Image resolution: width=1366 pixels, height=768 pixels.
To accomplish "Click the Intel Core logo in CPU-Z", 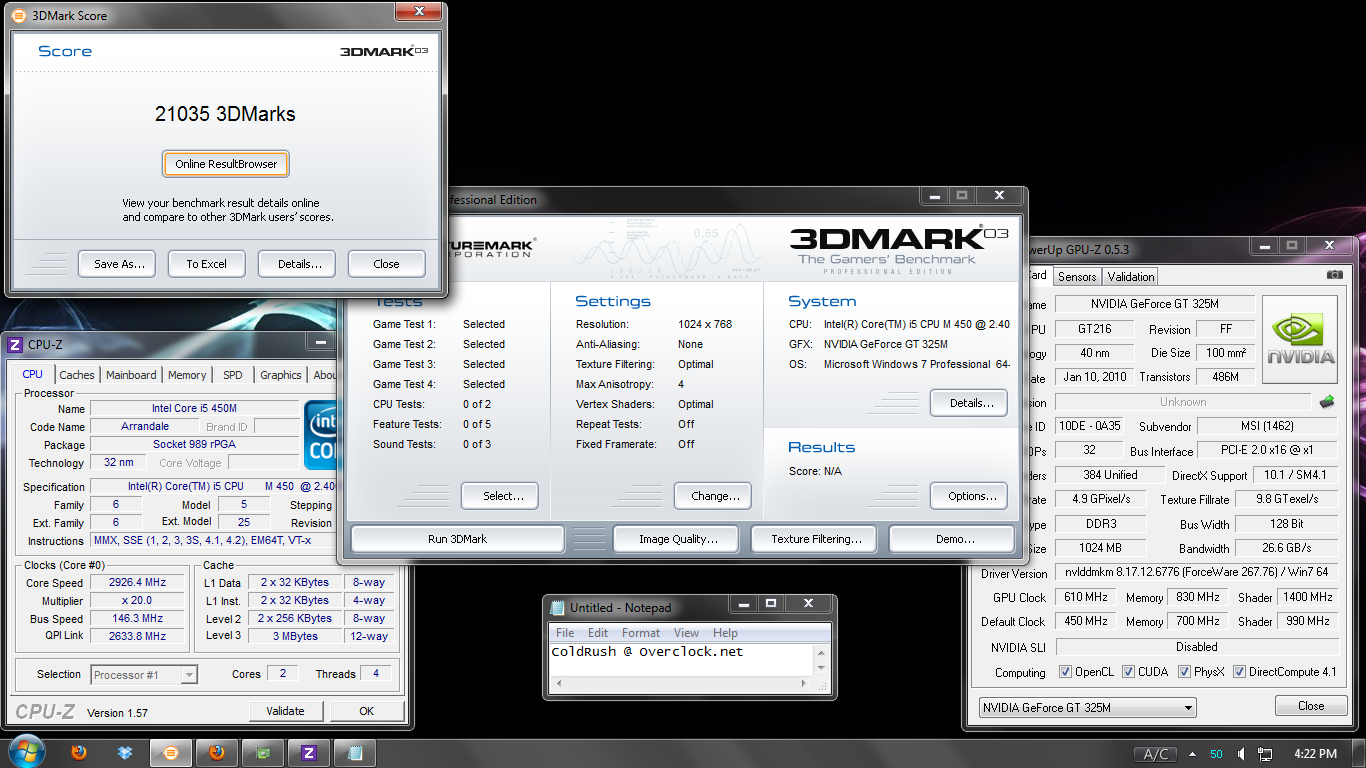I will tap(321, 434).
